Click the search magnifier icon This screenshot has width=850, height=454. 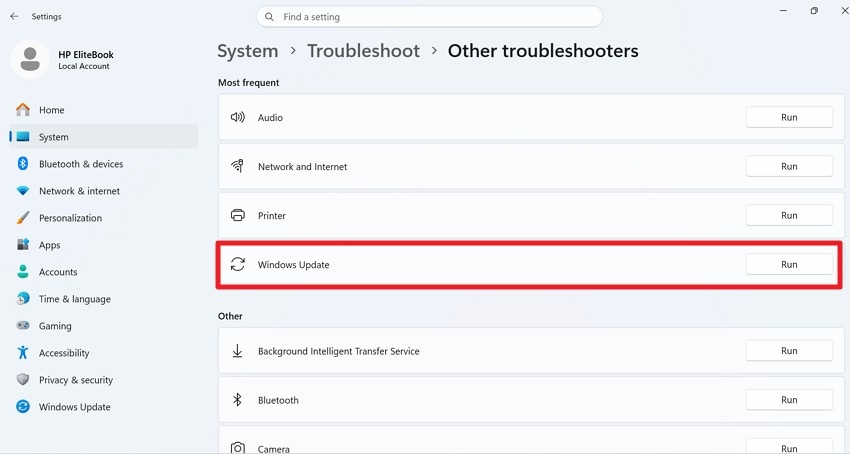(269, 17)
